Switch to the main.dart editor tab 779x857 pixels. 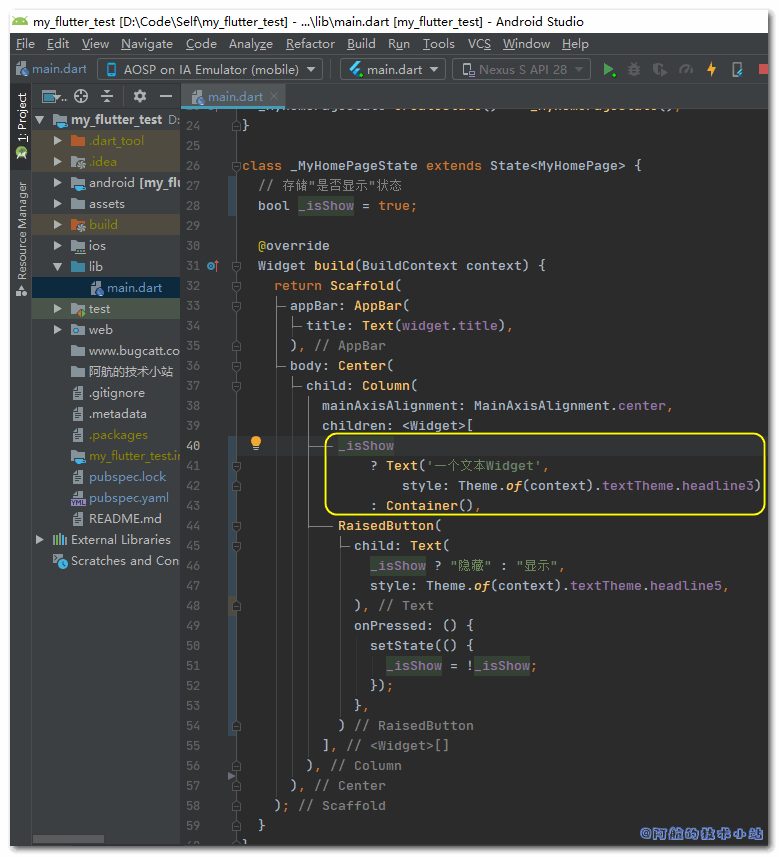pyautogui.click(x=235, y=97)
